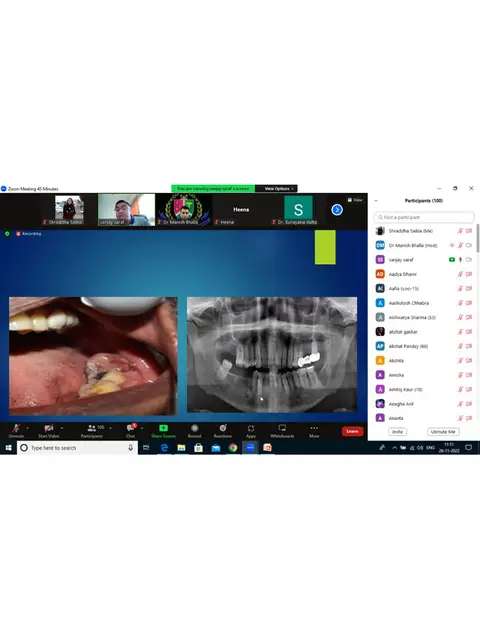
Task: Open the Chat icon with notification badge
Action: pyautogui.click(x=131, y=431)
